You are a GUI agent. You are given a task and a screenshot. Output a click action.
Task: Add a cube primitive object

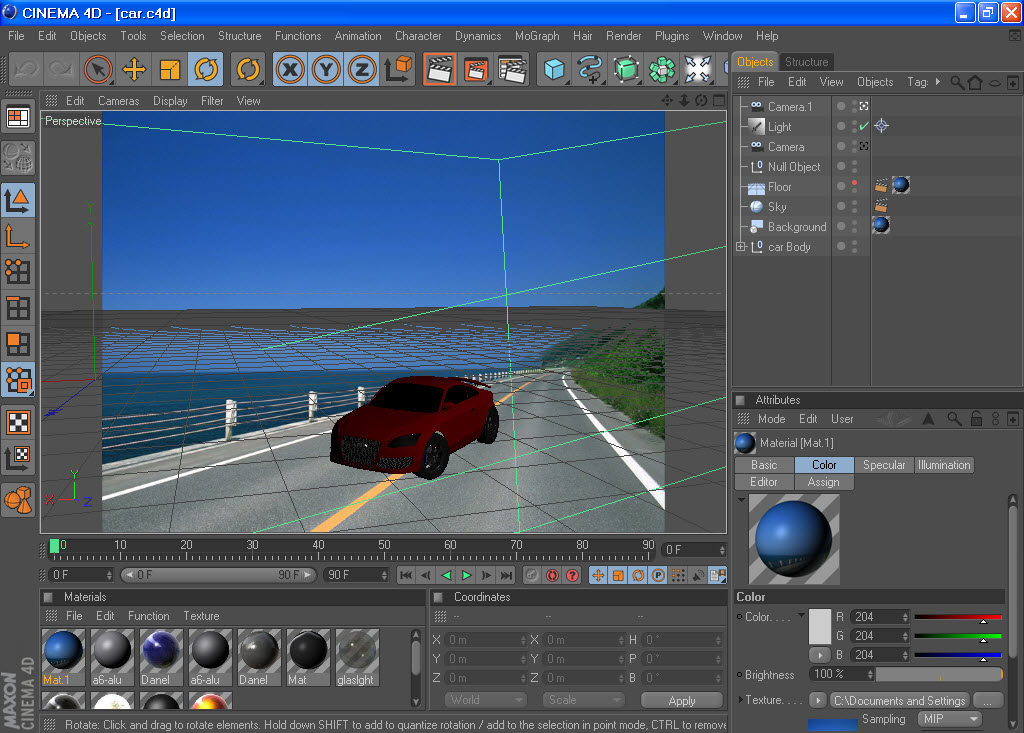pyautogui.click(x=554, y=69)
